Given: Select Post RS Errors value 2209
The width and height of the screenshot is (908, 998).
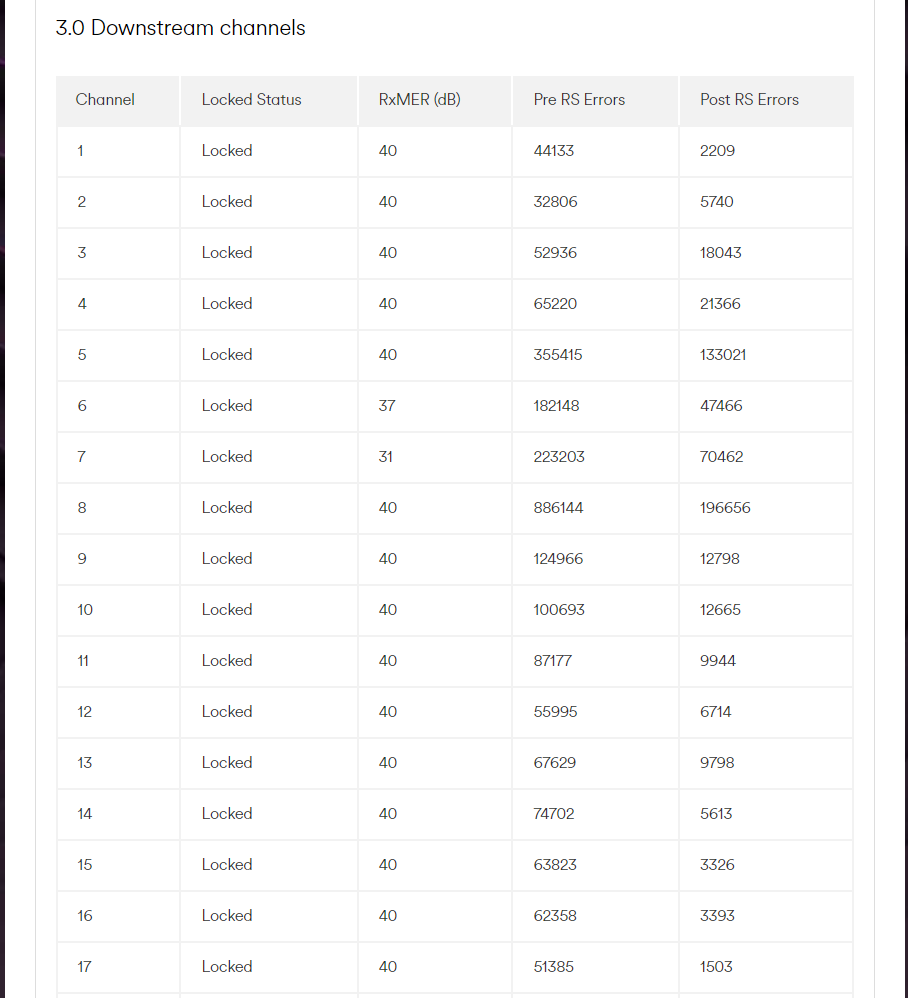Looking at the screenshot, I should (x=717, y=151).
